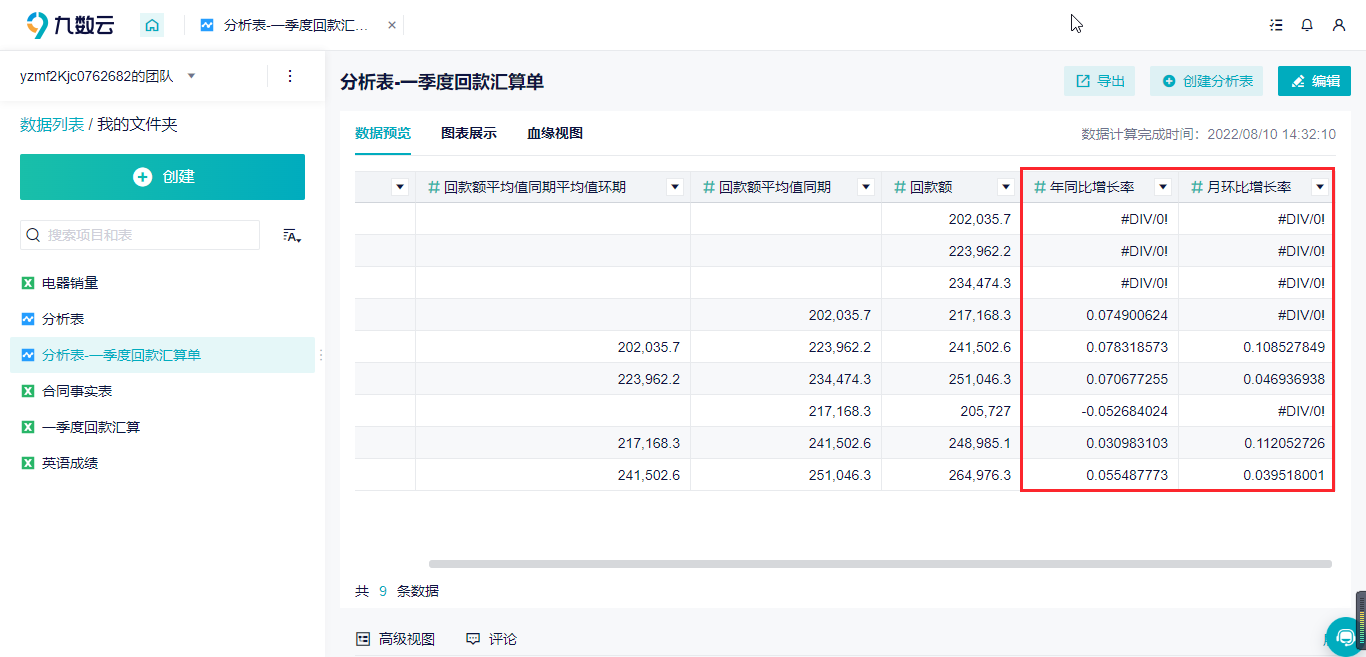Click the sort order icon beside search
The width and height of the screenshot is (1366, 657).
coord(292,235)
